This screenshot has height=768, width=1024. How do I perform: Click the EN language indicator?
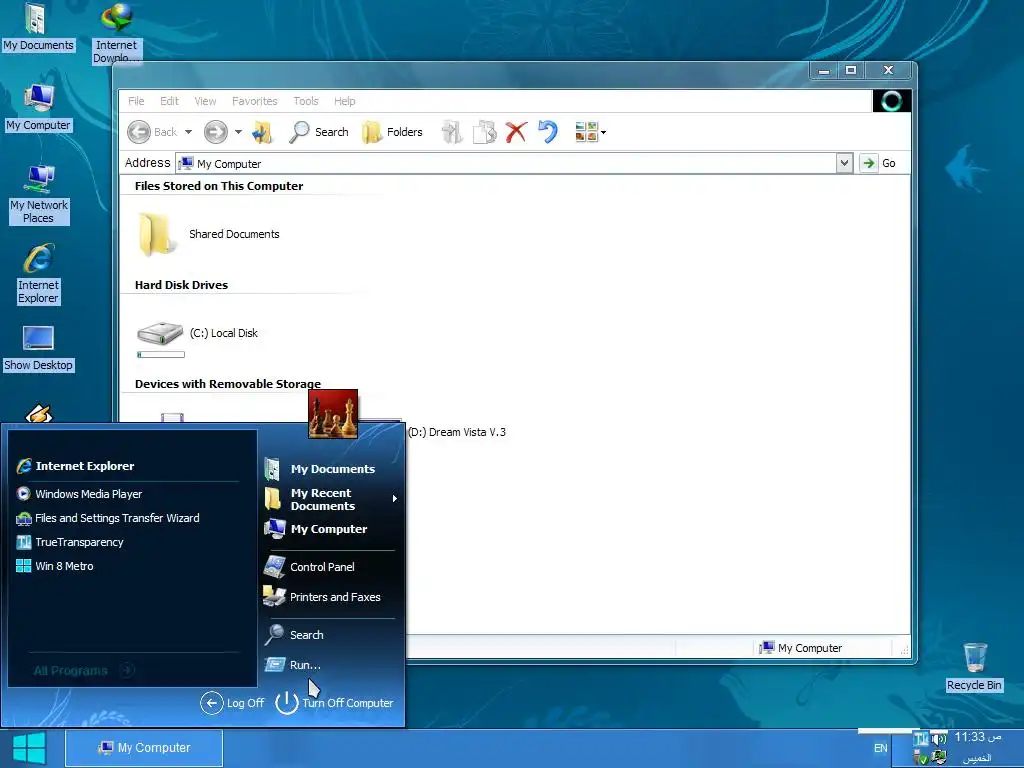tap(881, 748)
